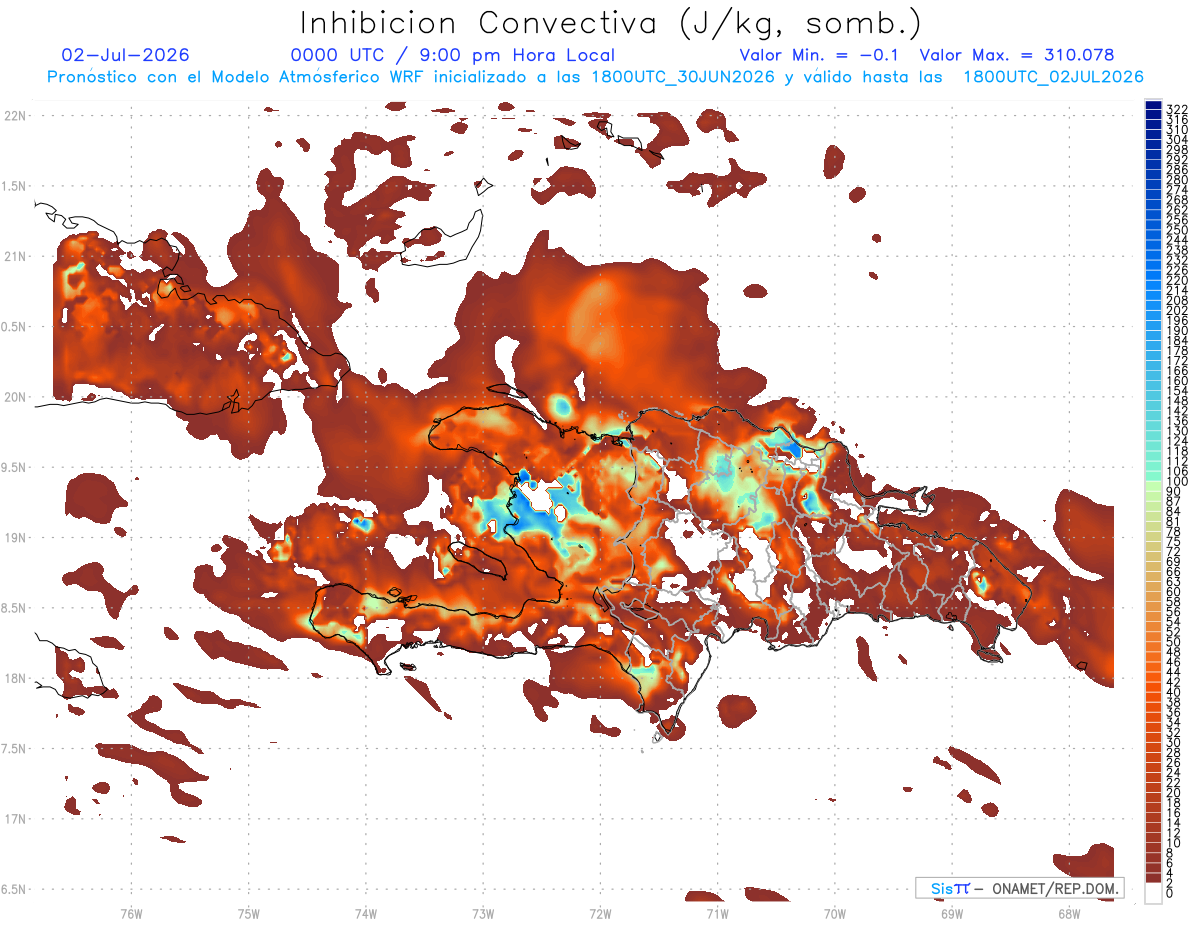Click the '22N' latitude label

coord(14,116)
